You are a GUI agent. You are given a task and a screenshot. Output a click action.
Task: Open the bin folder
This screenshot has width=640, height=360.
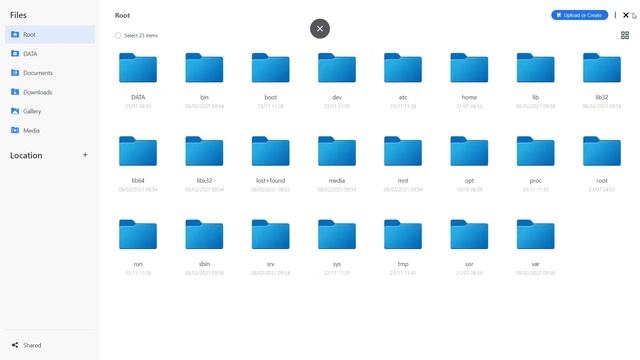pos(204,68)
